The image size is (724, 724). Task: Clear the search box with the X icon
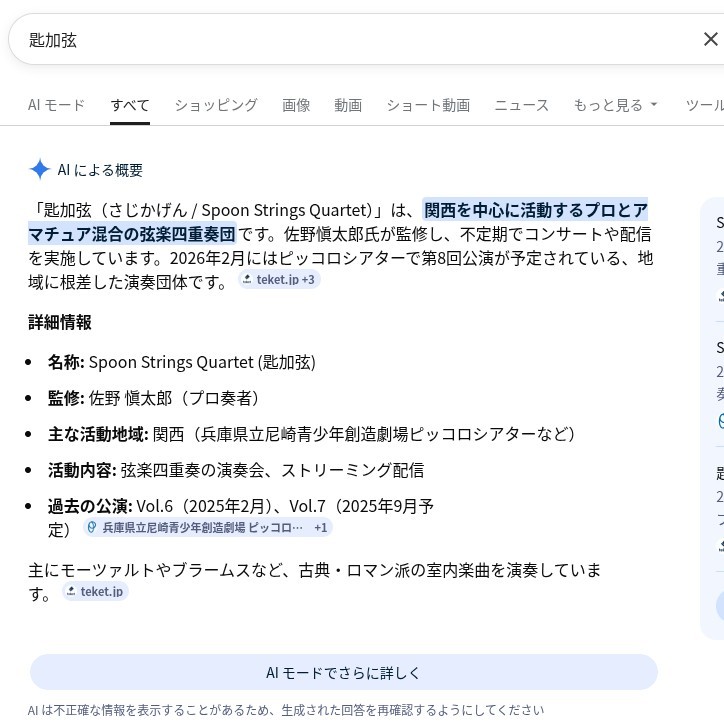710,39
